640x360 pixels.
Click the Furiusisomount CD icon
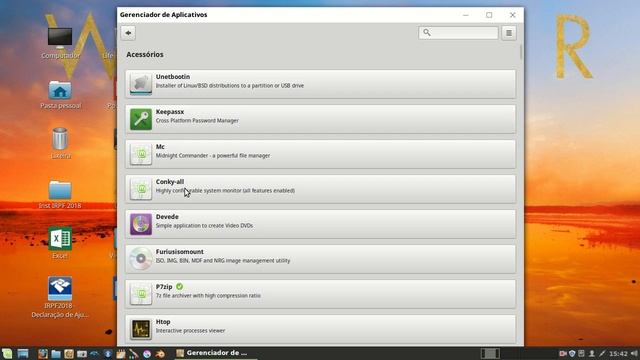pyautogui.click(x=141, y=259)
